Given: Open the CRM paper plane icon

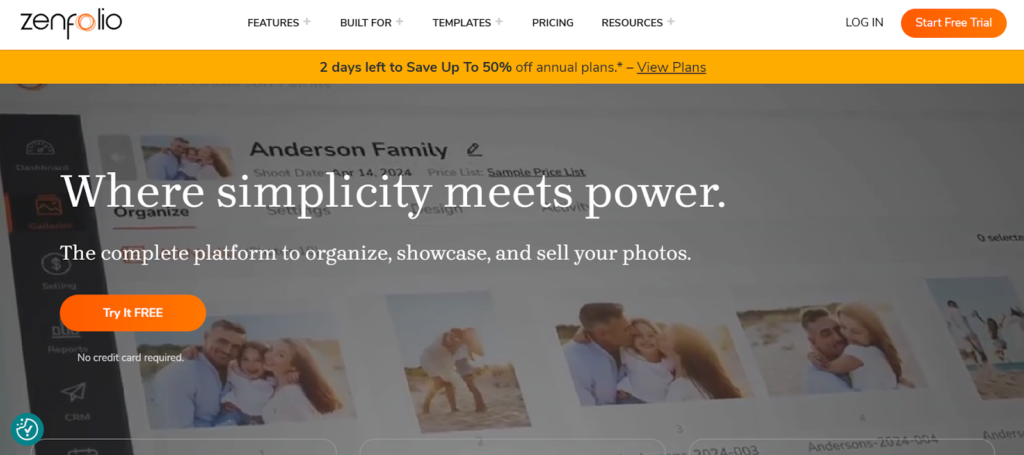Looking at the screenshot, I should click(x=74, y=392).
